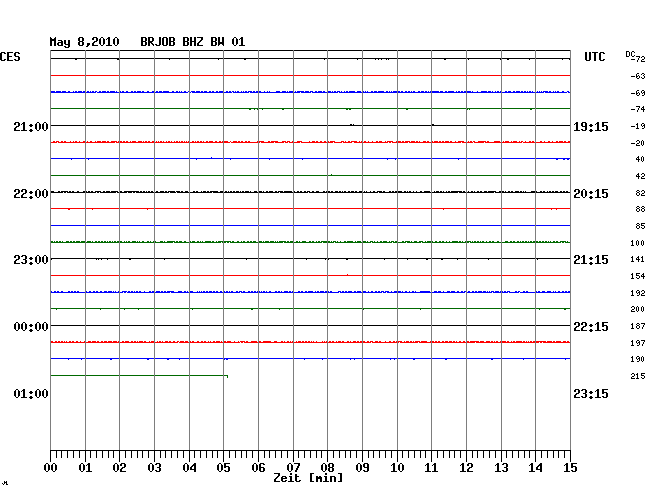Select the station title 'BRJOB BHZ BW 01'
Screen dimensions: 650x494
192,42
